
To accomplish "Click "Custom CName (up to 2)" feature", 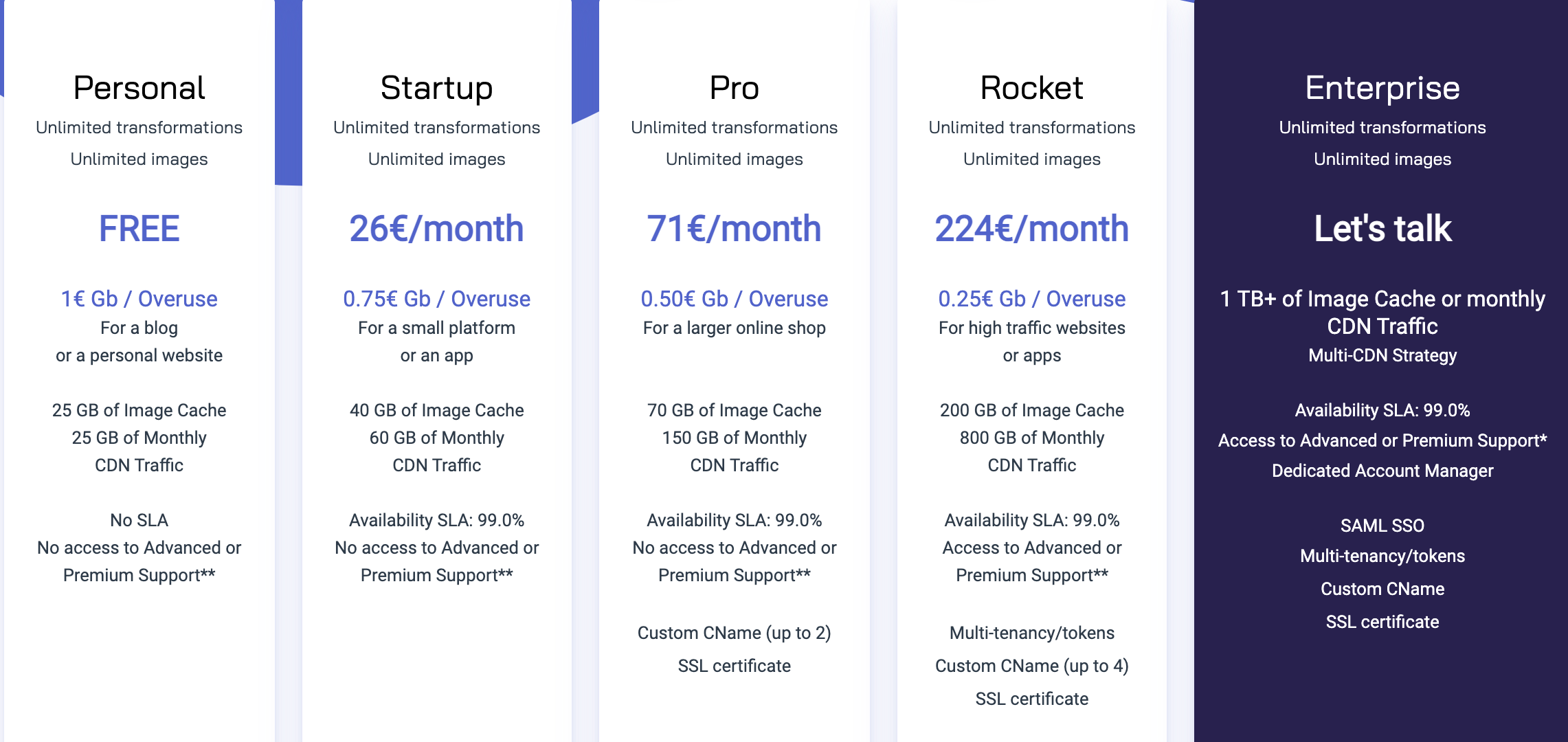I will click(x=734, y=633).
